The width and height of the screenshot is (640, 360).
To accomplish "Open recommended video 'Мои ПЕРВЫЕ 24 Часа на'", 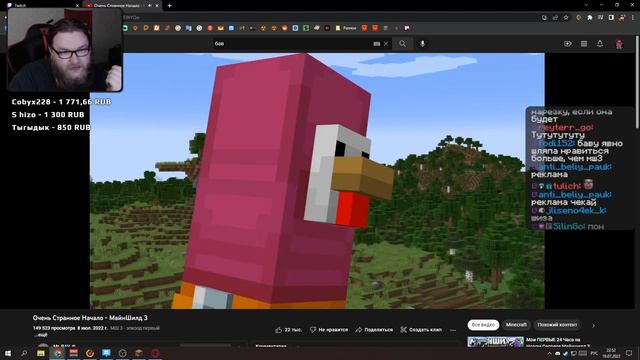I will [553, 340].
